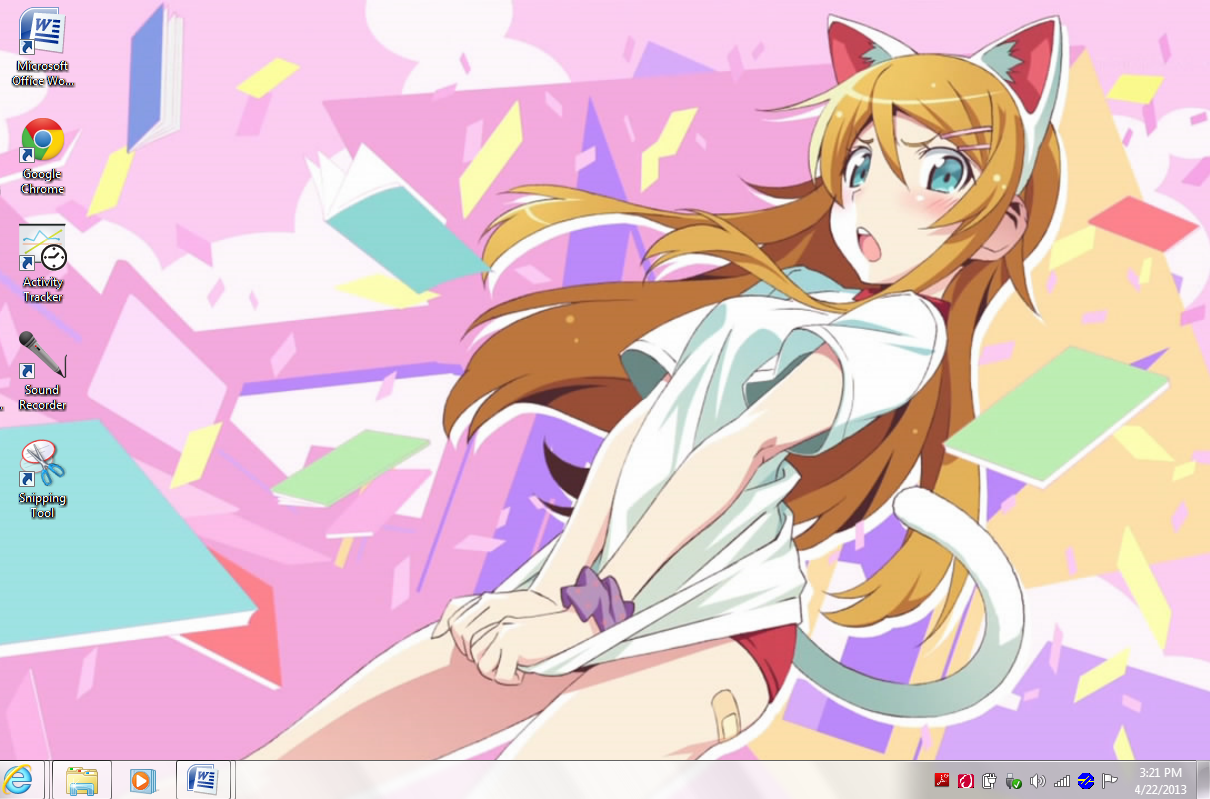Click the blue octagon tray icon
1210x799 pixels.
1086,780
